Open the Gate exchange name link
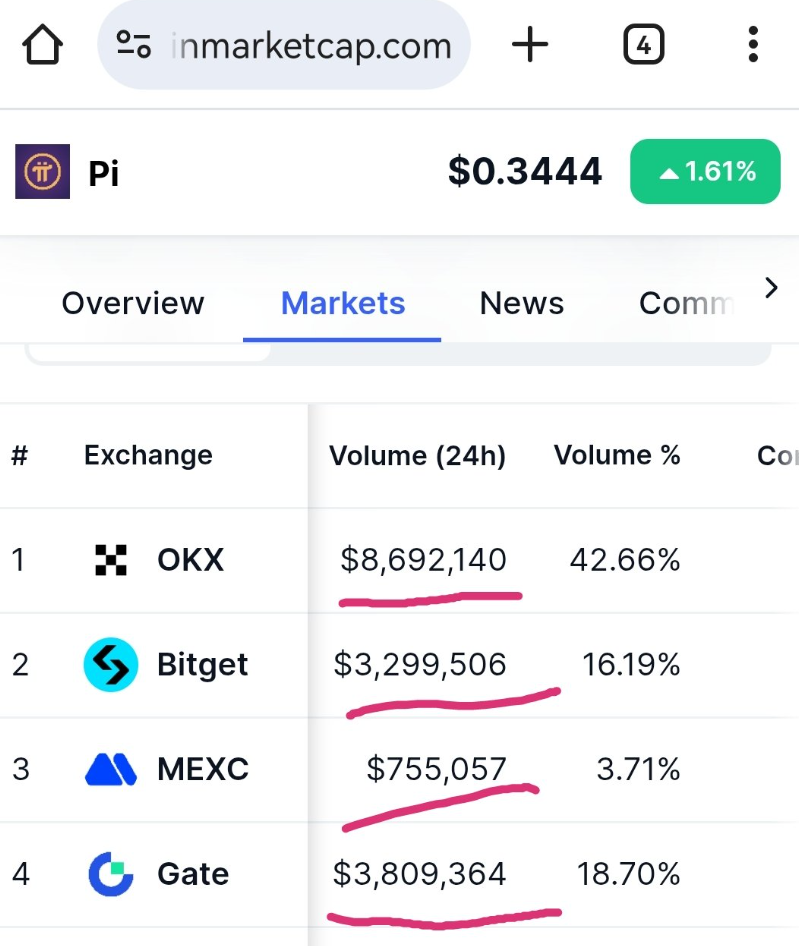 pyautogui.click(x=193, y=874)
